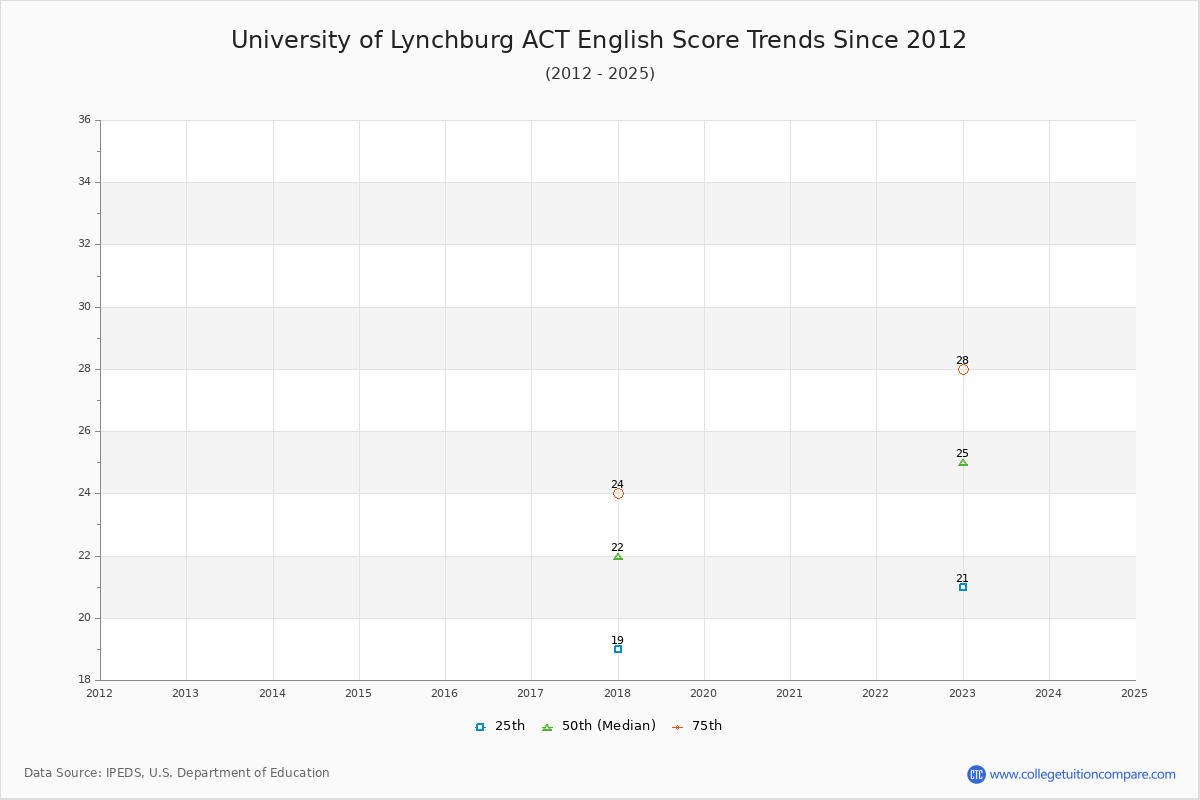This screenshot has width=1200, height=800.
Task: Click the chart title University of Lynchburg ACT English
Action: [x=599, y=40]
